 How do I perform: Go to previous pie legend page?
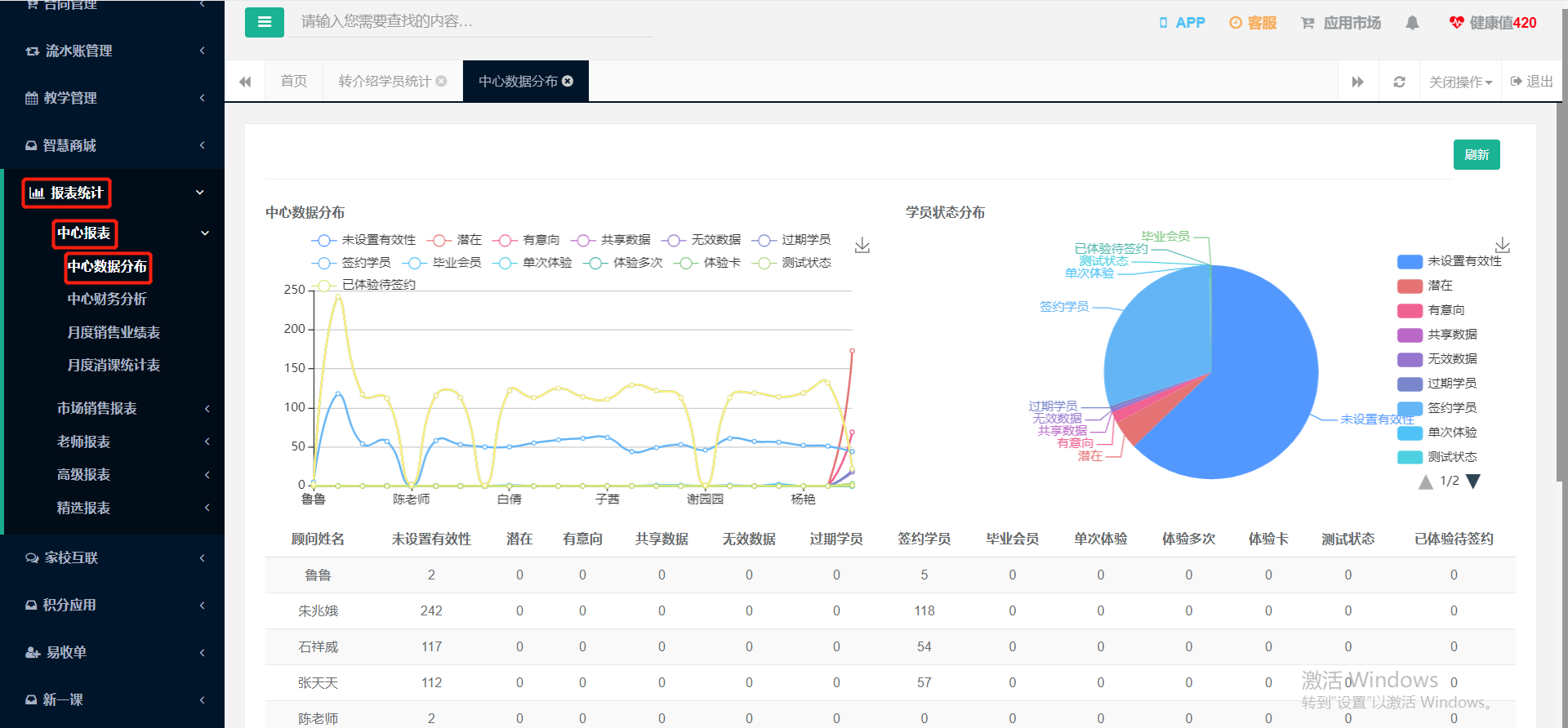1426,482
